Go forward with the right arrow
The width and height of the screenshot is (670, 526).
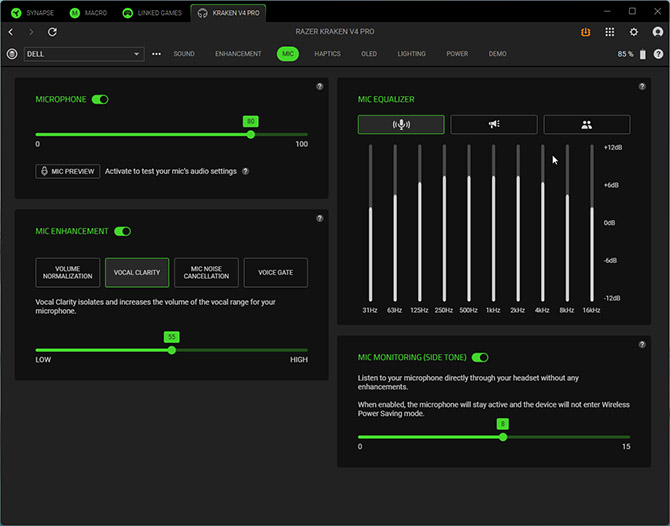[31, 32]
